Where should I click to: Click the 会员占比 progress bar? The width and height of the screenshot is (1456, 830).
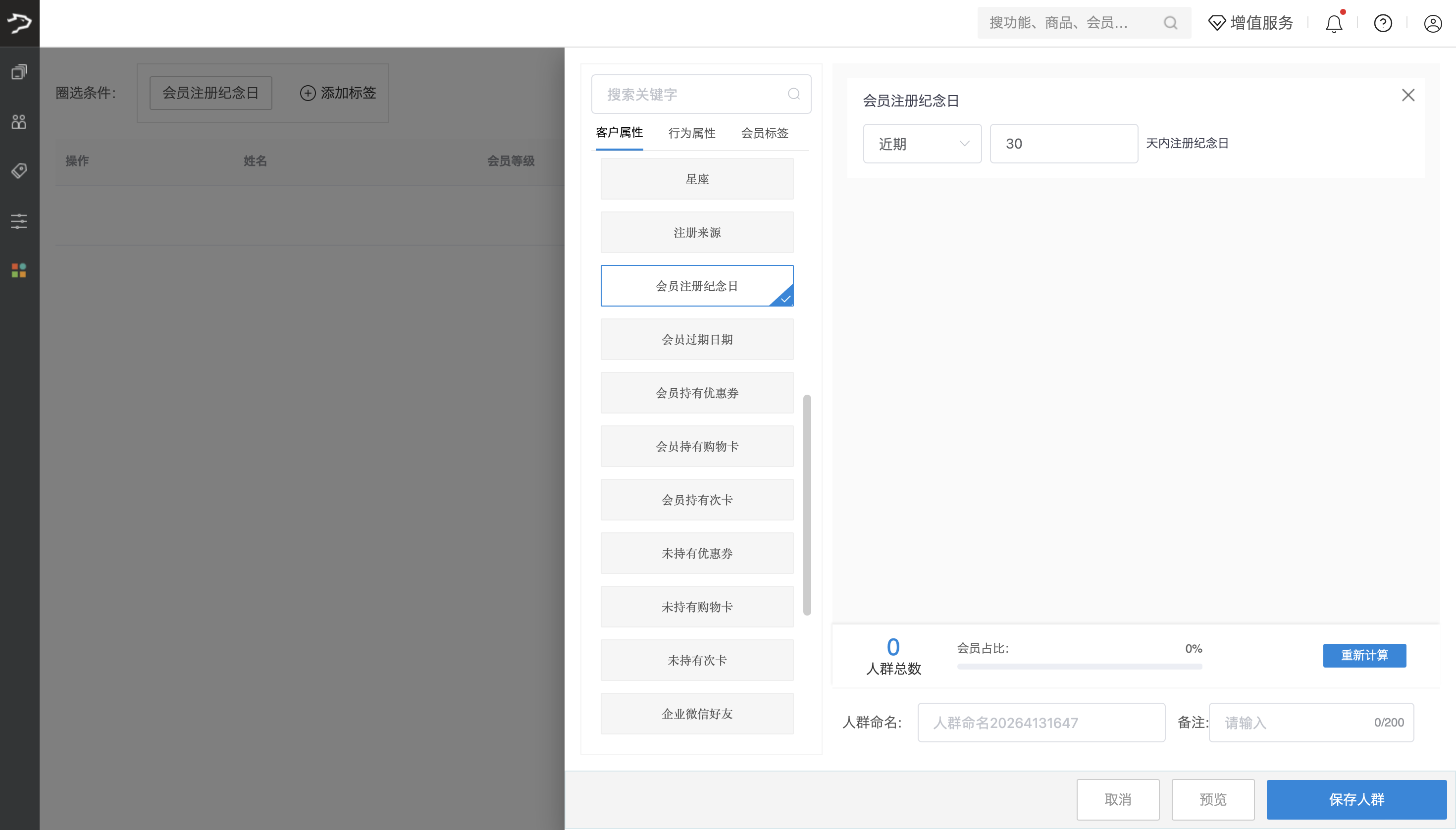[x=1079, y=666]
